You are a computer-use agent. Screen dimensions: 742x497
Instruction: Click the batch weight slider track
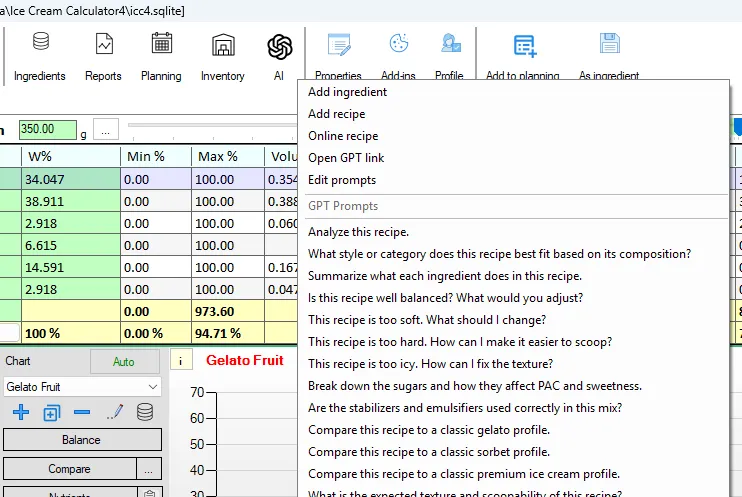212,125
